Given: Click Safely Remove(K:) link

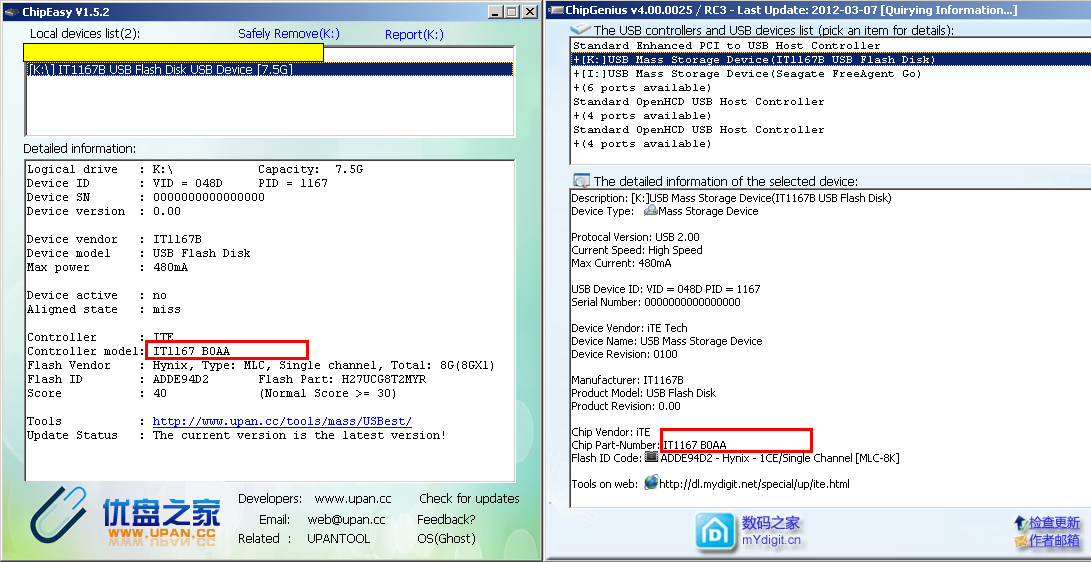Looking at the screenshot, I should tap(288, 34).
